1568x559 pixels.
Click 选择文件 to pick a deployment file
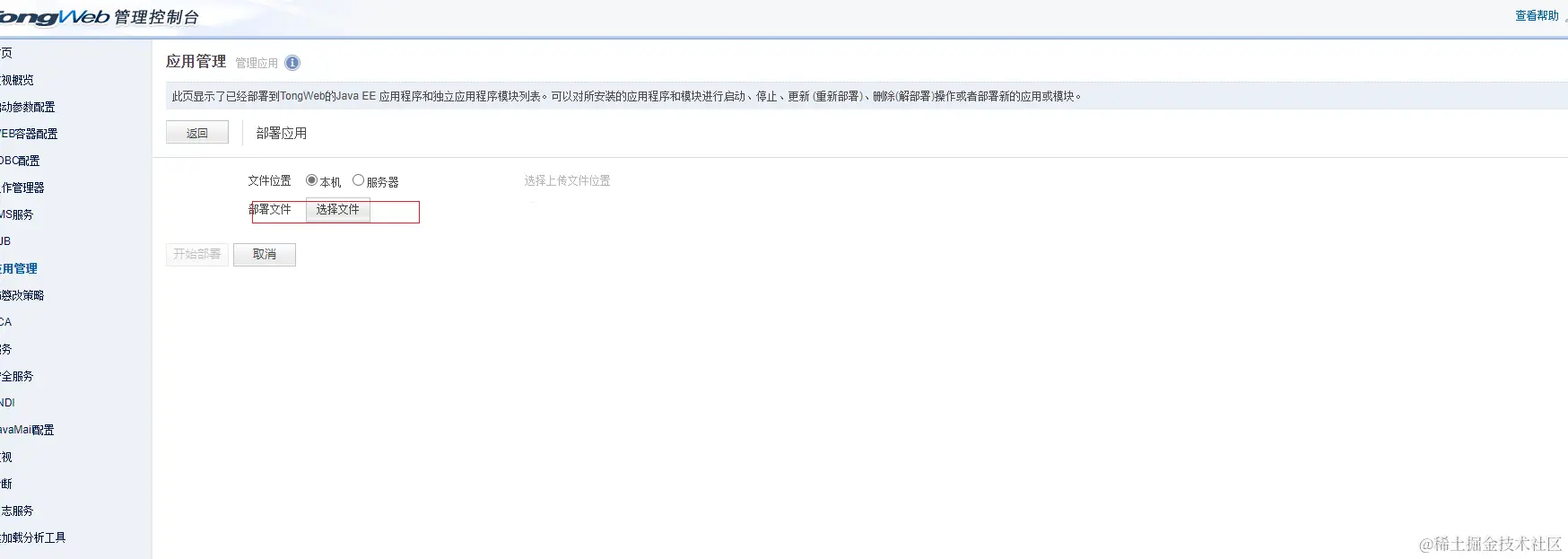[337, 210]
